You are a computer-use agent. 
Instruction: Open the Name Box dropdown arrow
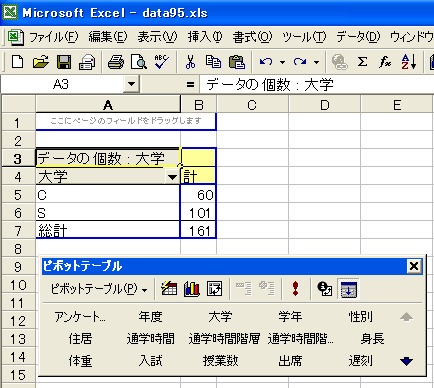click(x=131, y=84)
